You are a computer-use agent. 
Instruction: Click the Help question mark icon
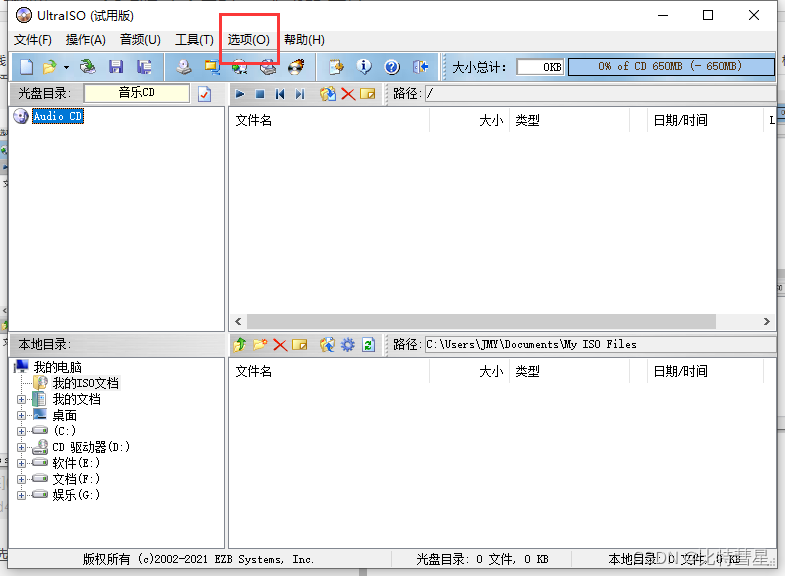pos(392,67)
